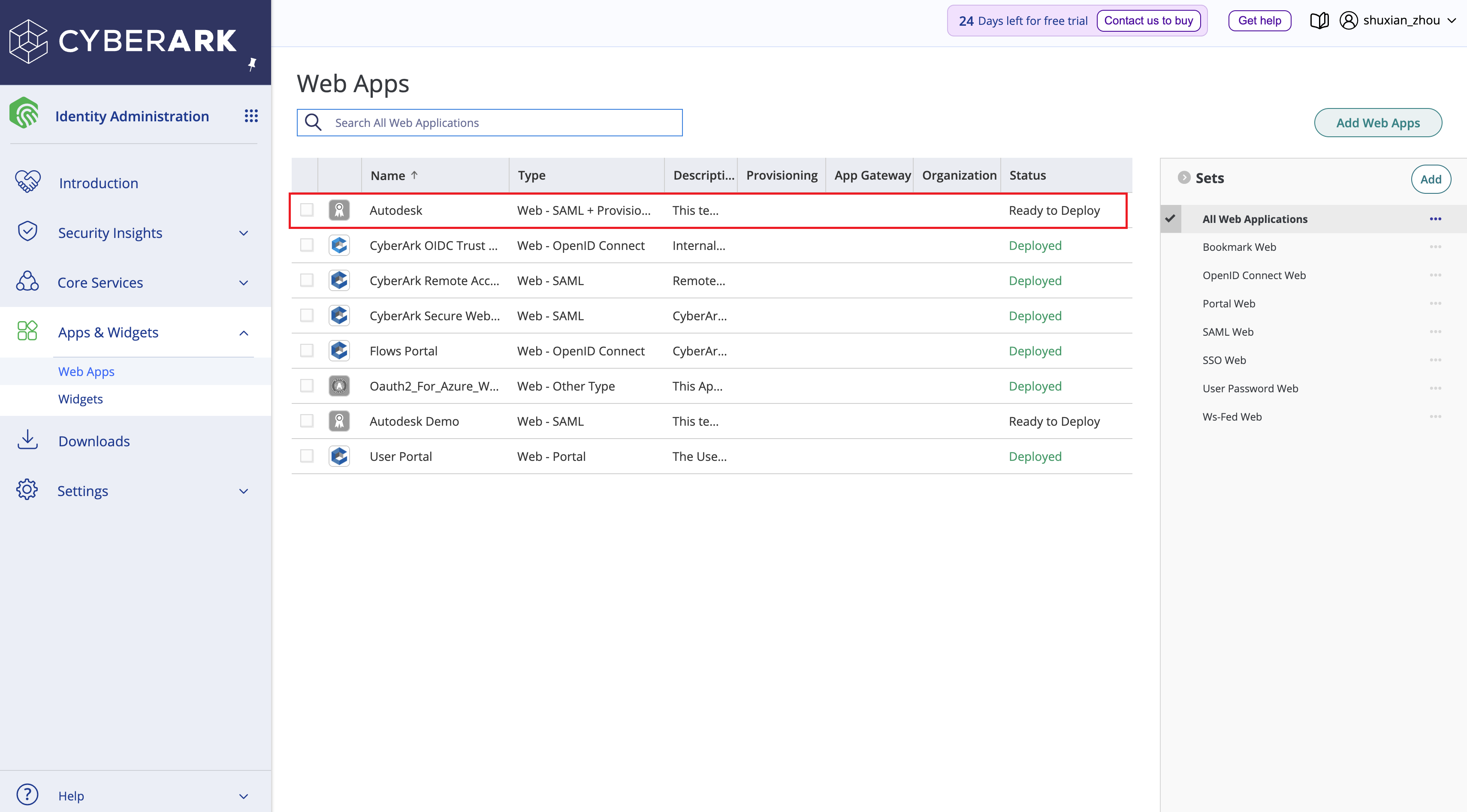The image size is (1467, 812).
Task: Check the User Portal row checkbox
Action: (x=307, y=456)
